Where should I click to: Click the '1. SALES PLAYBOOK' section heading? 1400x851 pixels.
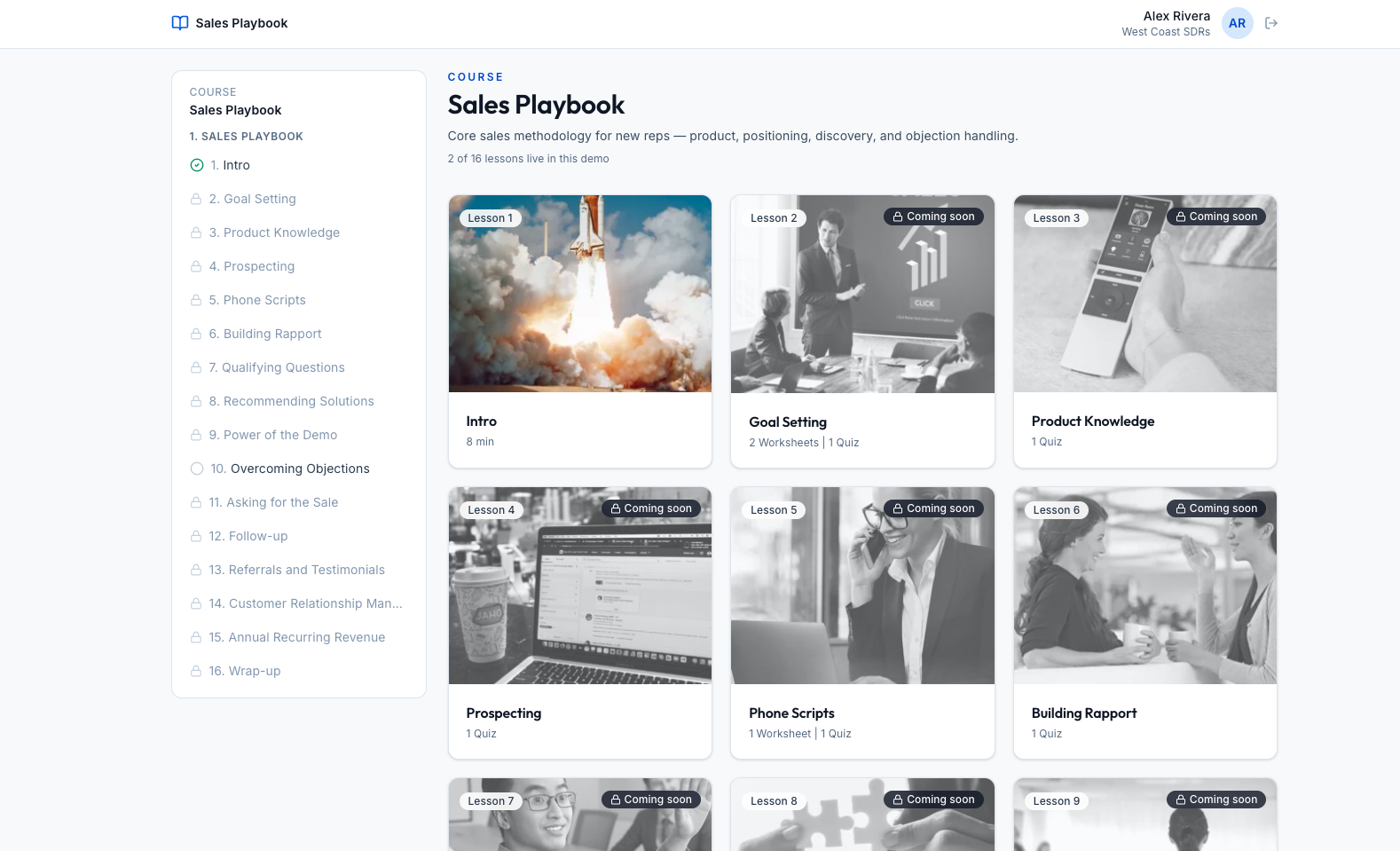247,137
